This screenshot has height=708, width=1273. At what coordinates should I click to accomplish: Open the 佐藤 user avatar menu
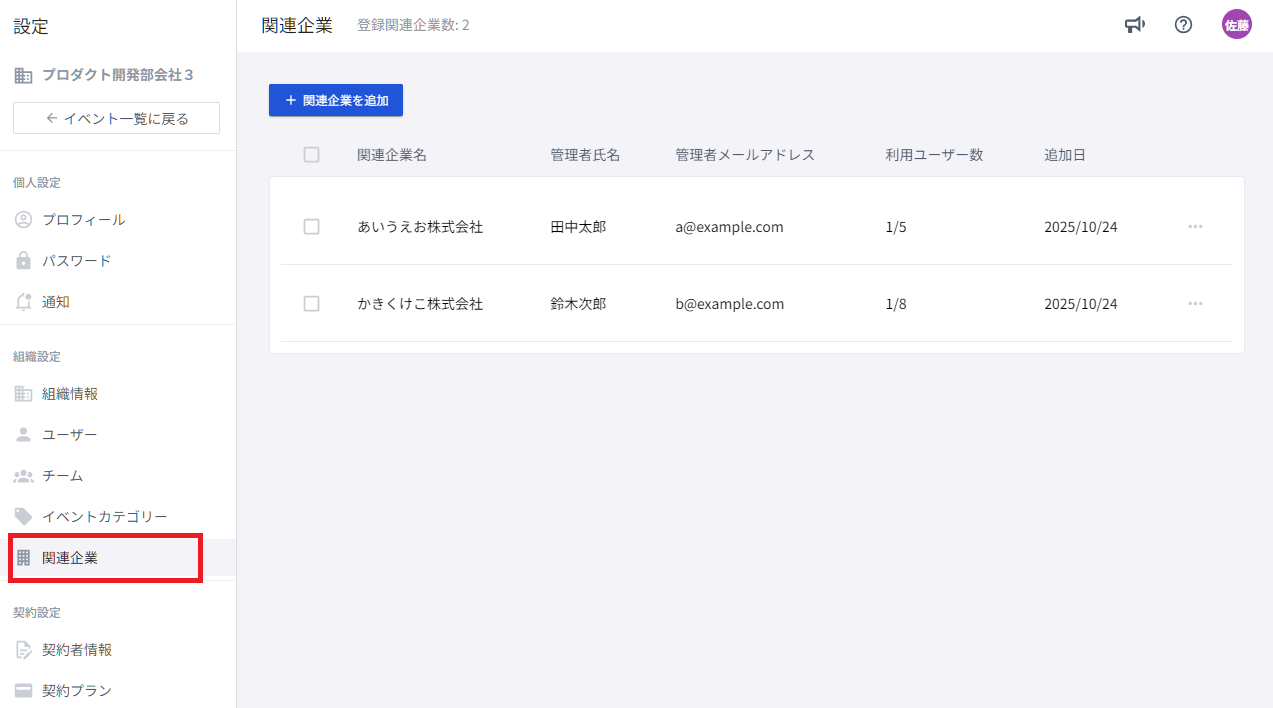(1236, 25)
